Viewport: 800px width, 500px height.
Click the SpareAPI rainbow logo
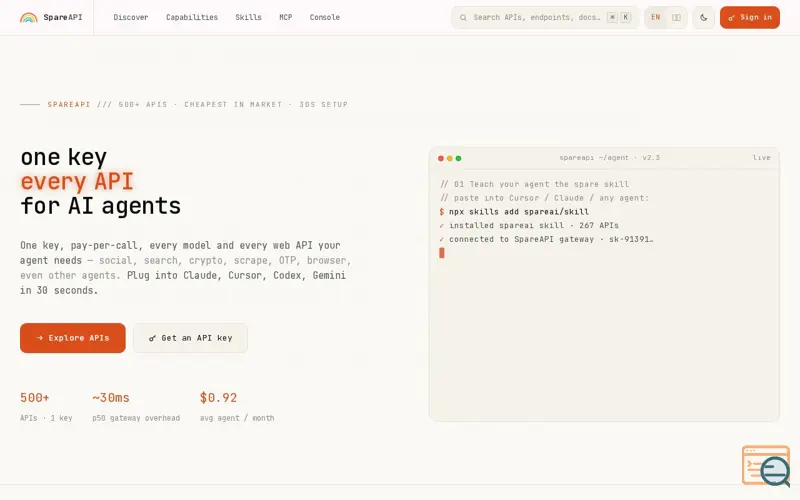pos(29,18)
